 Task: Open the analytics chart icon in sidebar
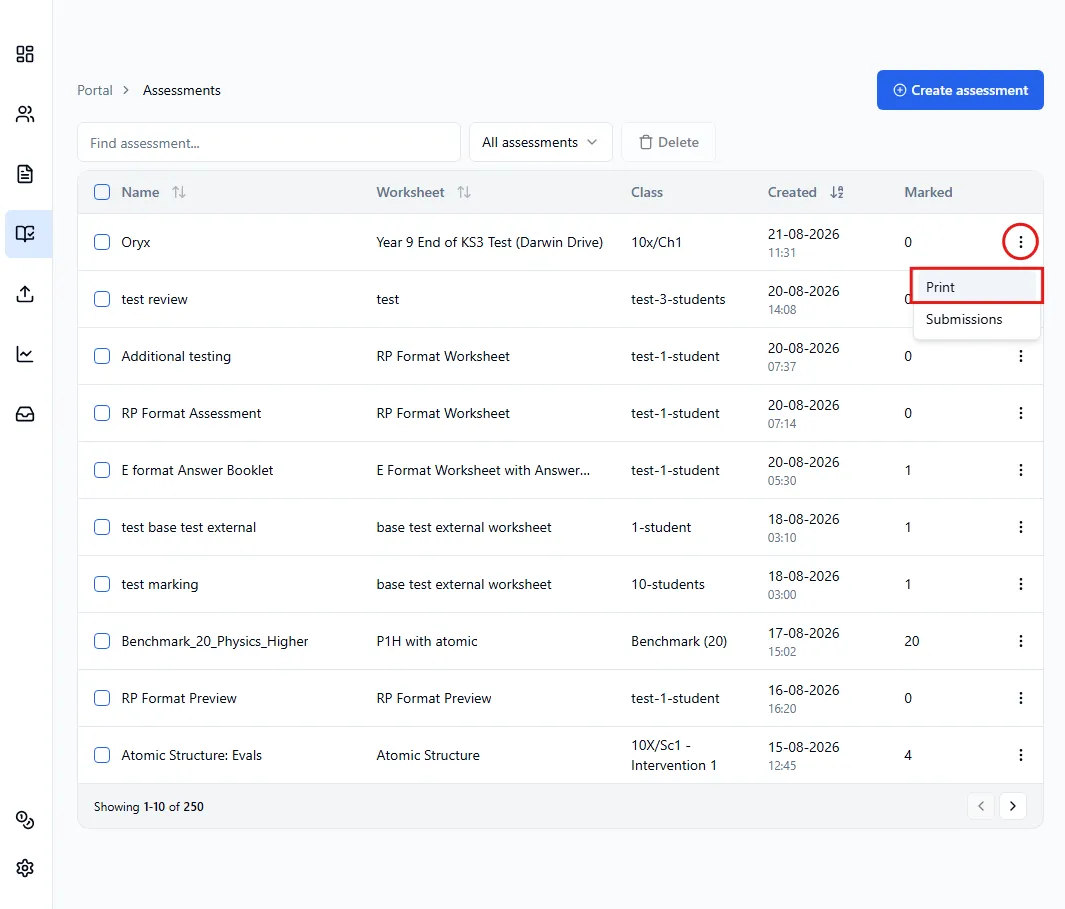point(25,354)
